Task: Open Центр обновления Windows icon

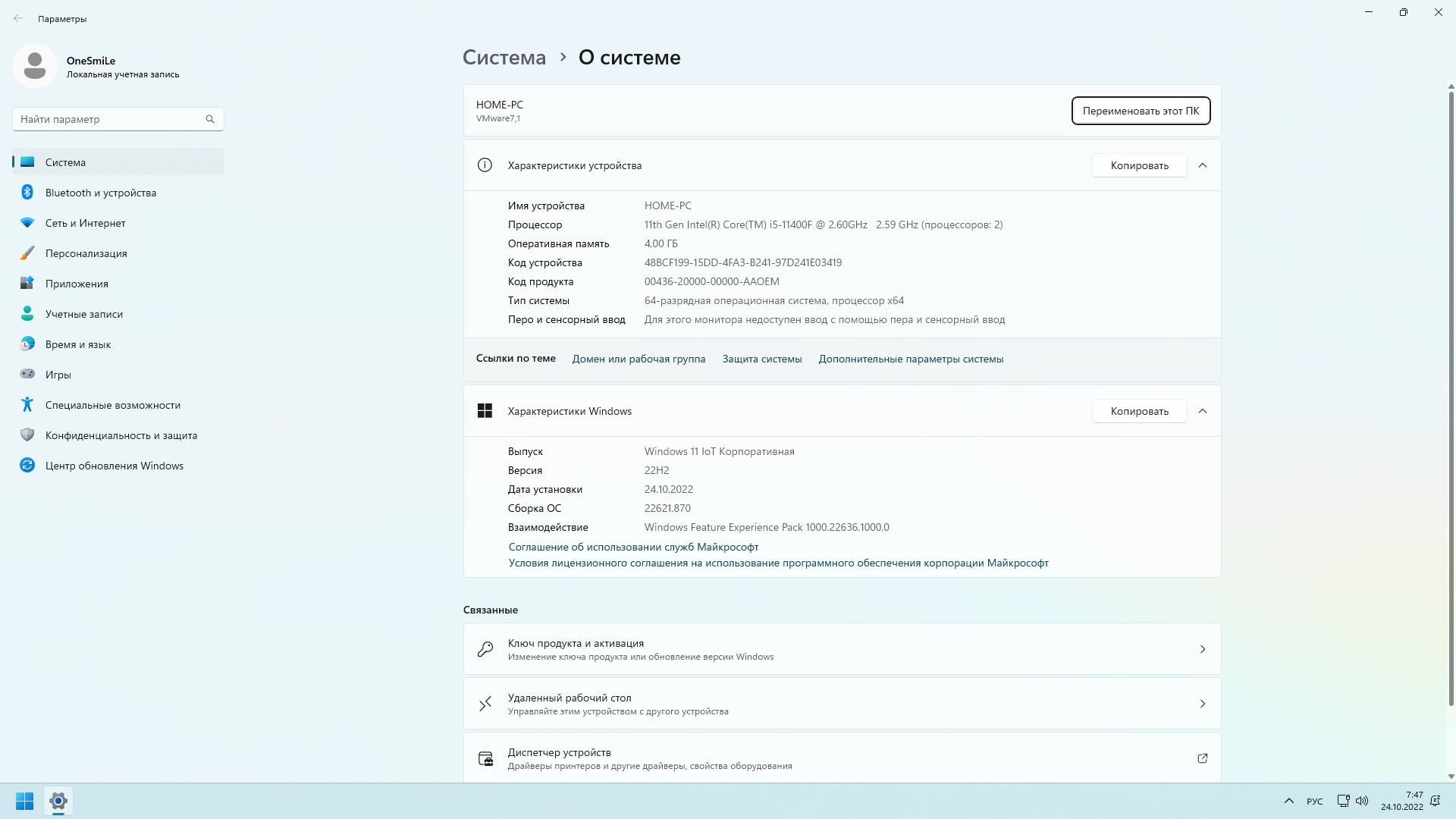Action: [x=27, y=466]
